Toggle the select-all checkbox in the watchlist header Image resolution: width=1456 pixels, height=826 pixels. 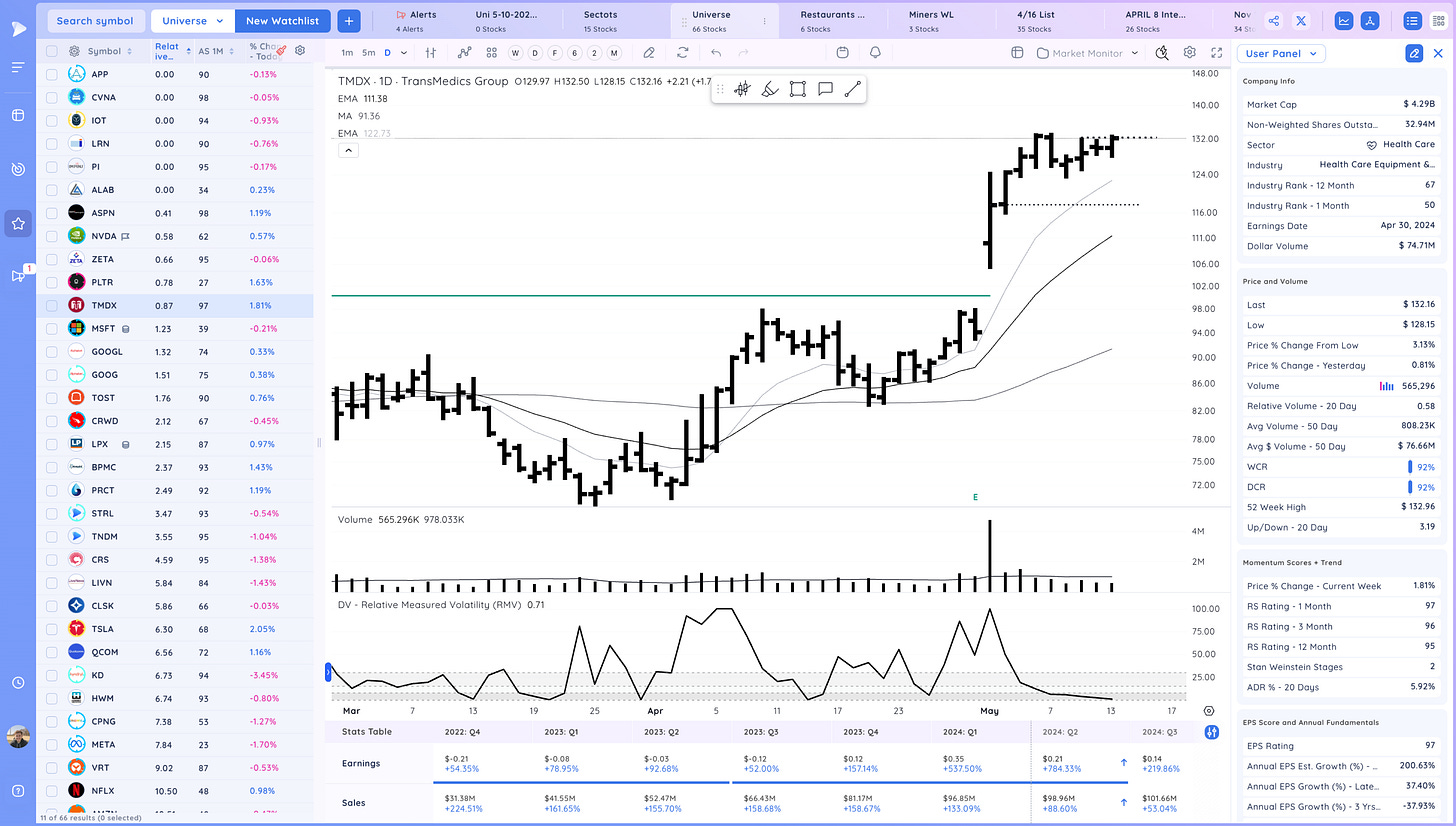click(x=52, y=51)
